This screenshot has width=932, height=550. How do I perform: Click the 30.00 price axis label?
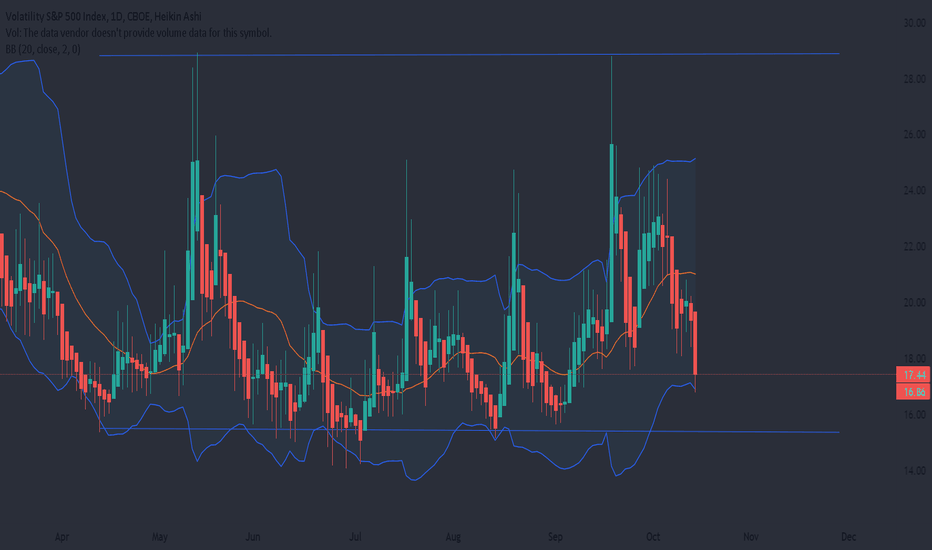click(914, 23)
